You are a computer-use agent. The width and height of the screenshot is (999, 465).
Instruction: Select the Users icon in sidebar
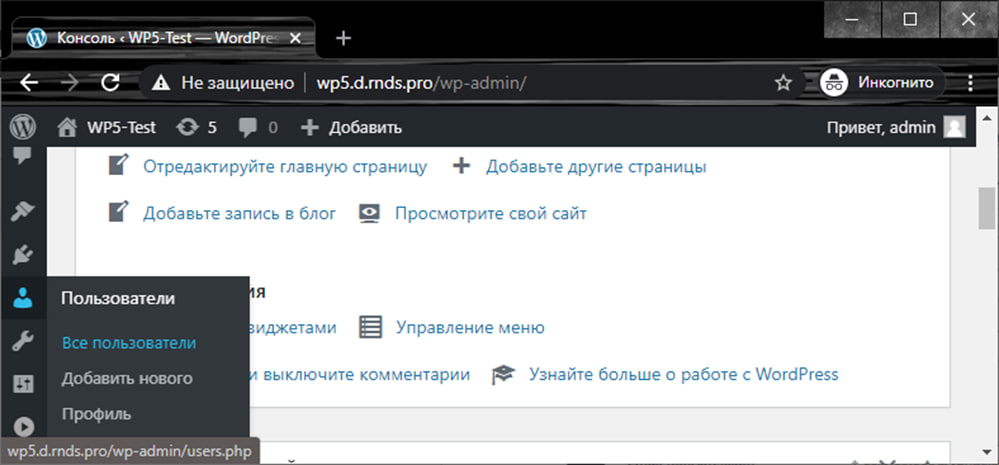(x=23, y=298)
